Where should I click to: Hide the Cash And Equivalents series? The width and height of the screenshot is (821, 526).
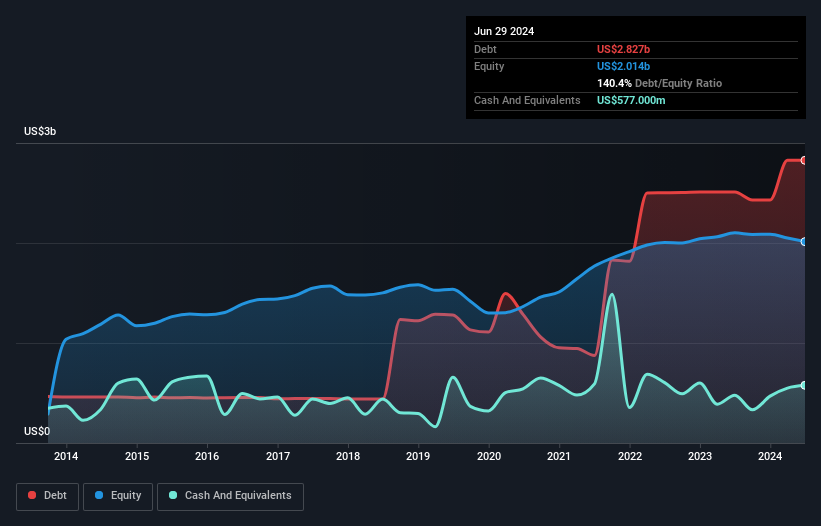(230, 495)
